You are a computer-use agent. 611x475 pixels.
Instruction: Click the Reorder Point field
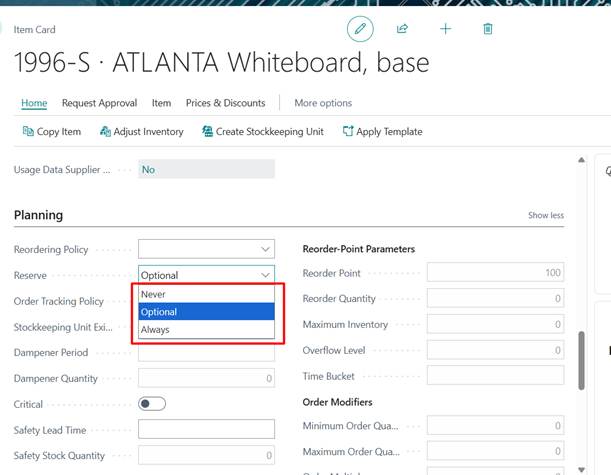[x=495, y=272]
